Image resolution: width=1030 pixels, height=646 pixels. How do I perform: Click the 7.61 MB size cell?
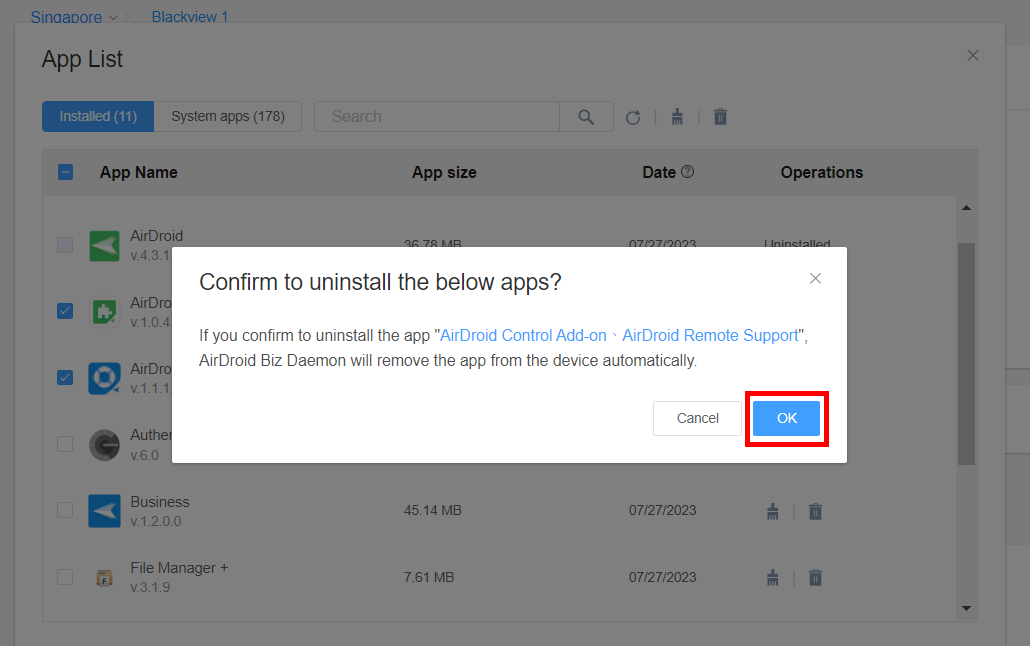[x=429, y=577]
